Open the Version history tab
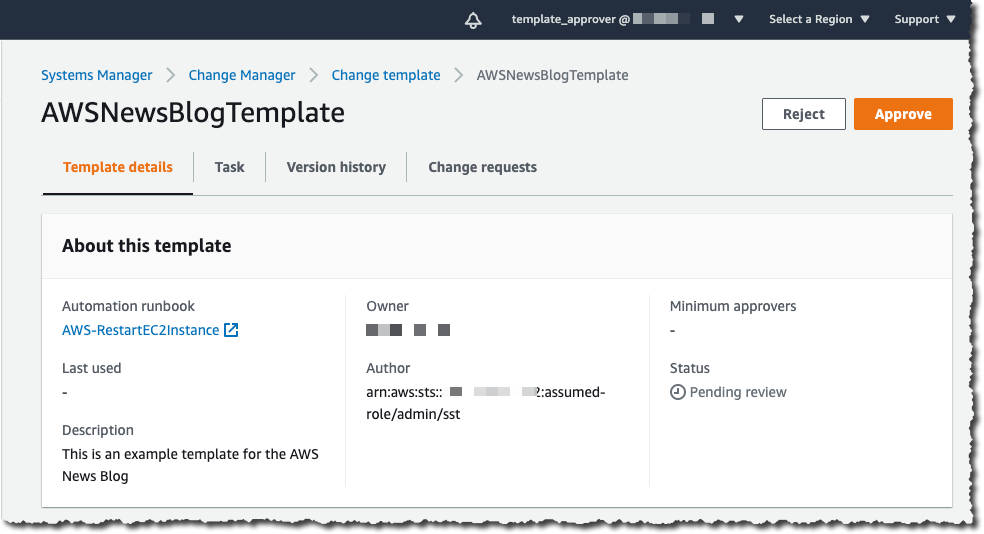The height and width of the screenshot is (534, 984). click(x=336, y=168)
